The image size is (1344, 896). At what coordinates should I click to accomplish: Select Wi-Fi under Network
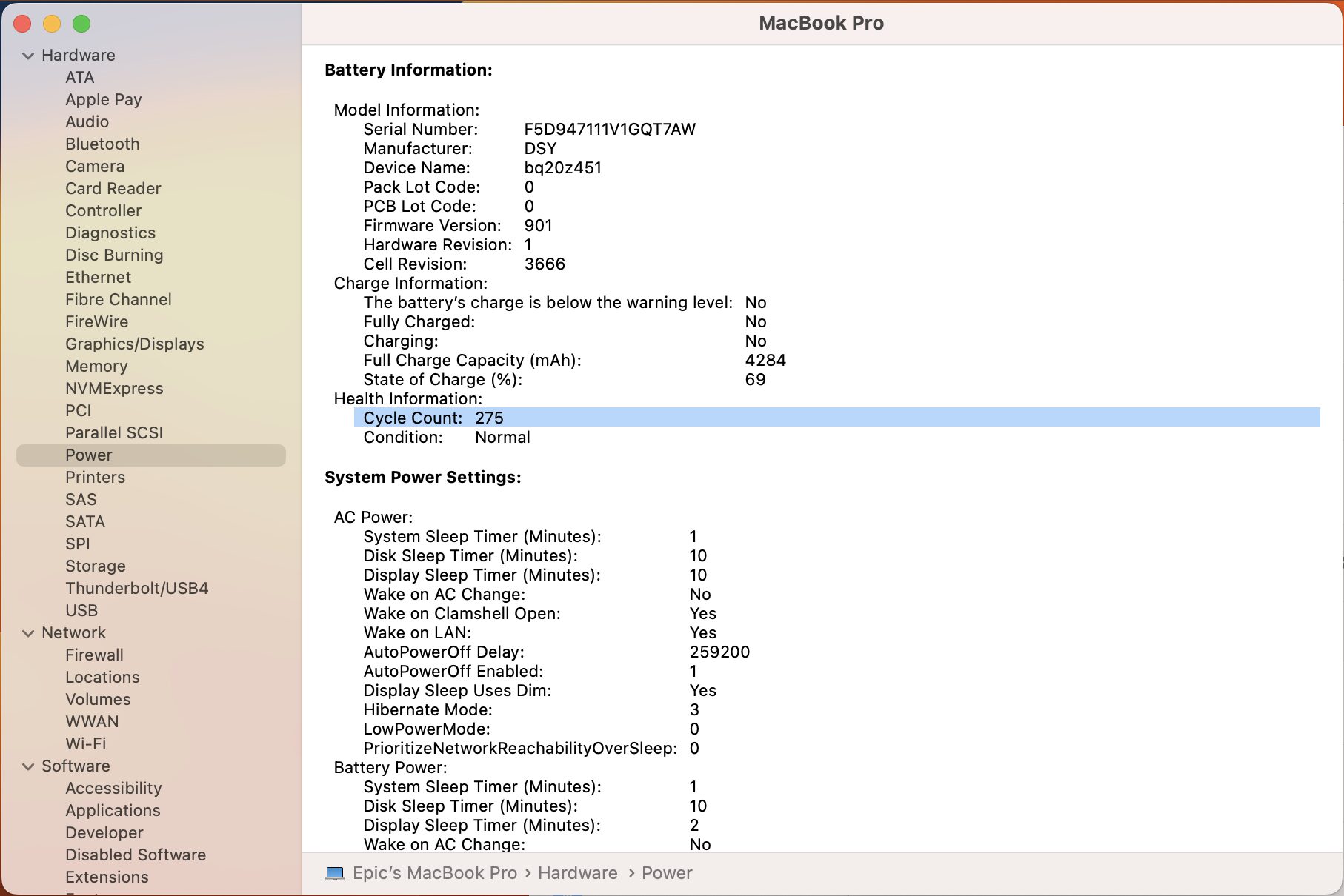tap(85, 744)
